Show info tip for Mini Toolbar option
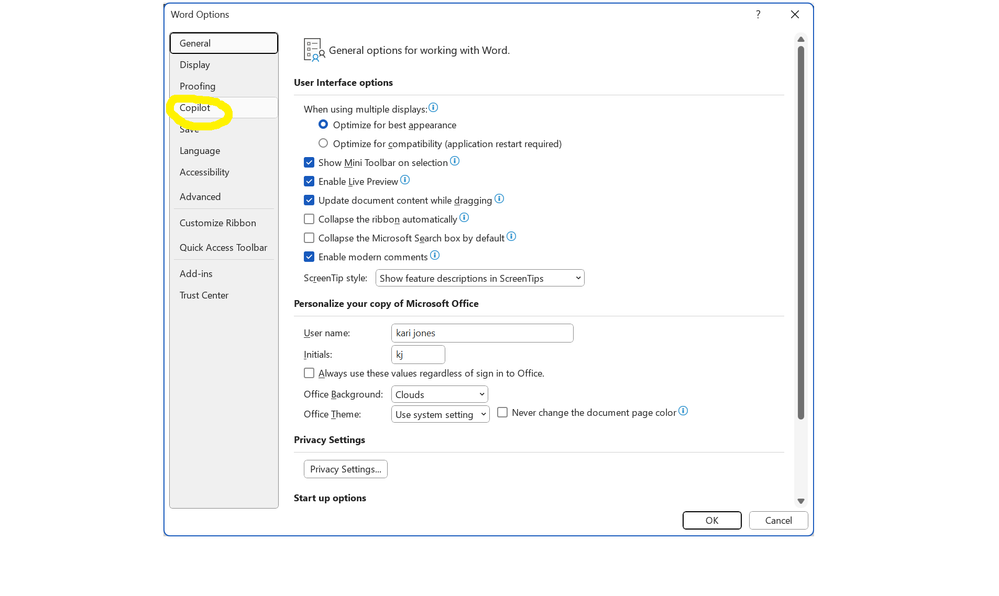Image resolution: width=999 pixels, height=596 pixels. click(x=455, y=161)
